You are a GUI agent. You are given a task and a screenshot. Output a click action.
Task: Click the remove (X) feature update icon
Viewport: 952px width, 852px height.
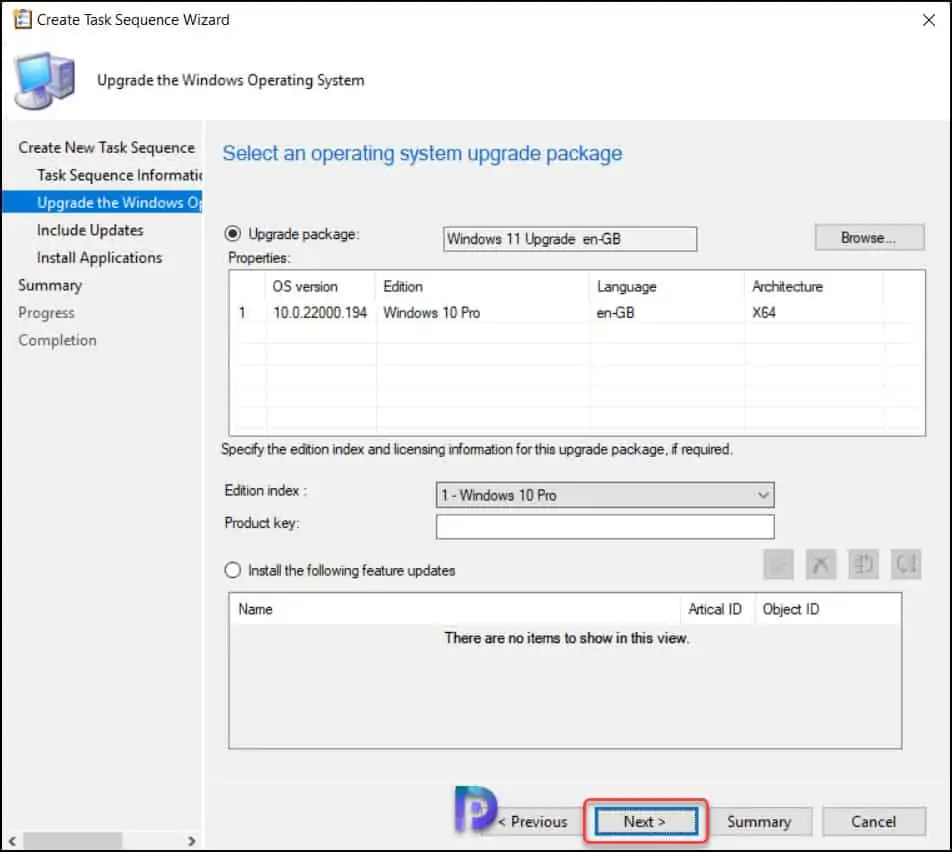(821, 565)
